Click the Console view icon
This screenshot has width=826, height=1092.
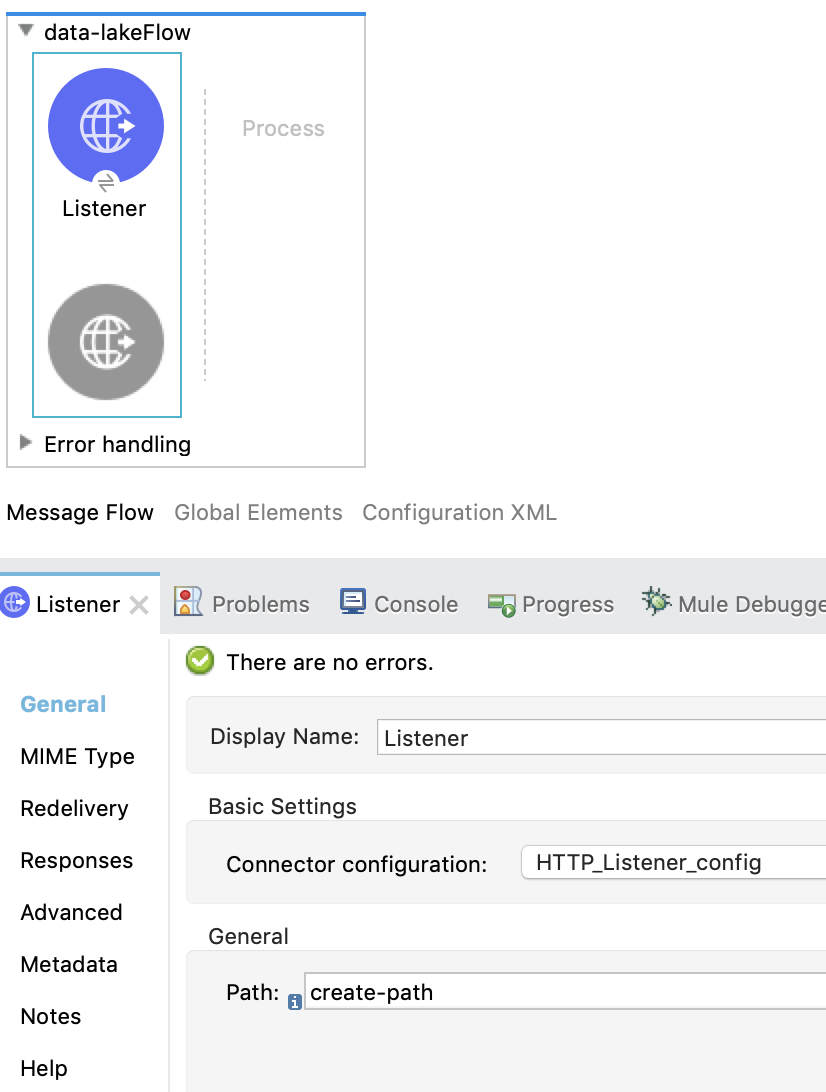coord(352,601)
